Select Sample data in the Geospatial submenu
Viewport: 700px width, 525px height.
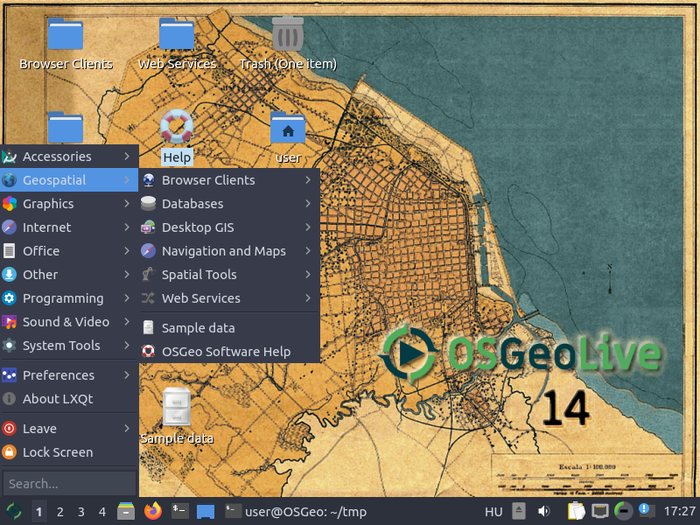198,327
